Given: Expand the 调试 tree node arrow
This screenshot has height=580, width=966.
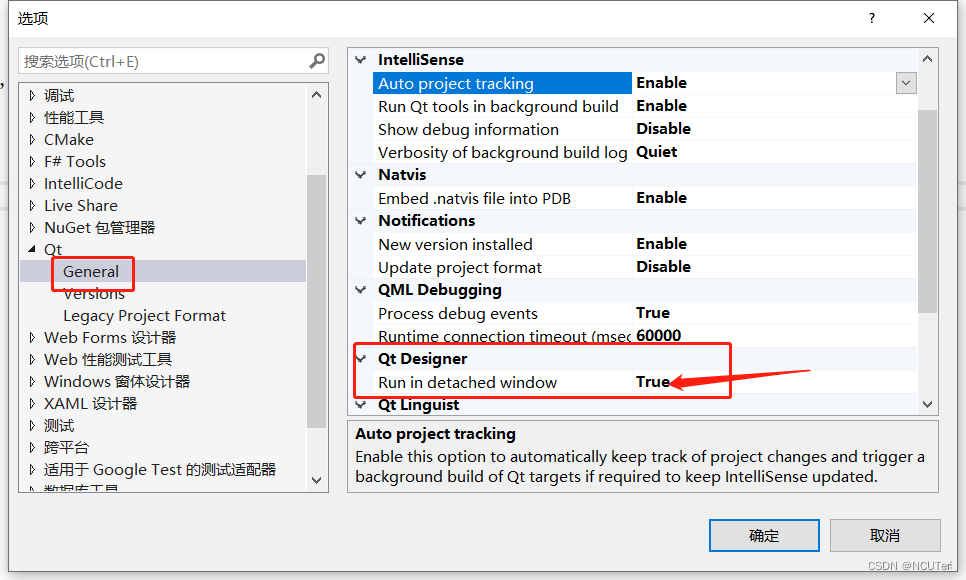Looking at the screenshot, I should pos(31,95).
